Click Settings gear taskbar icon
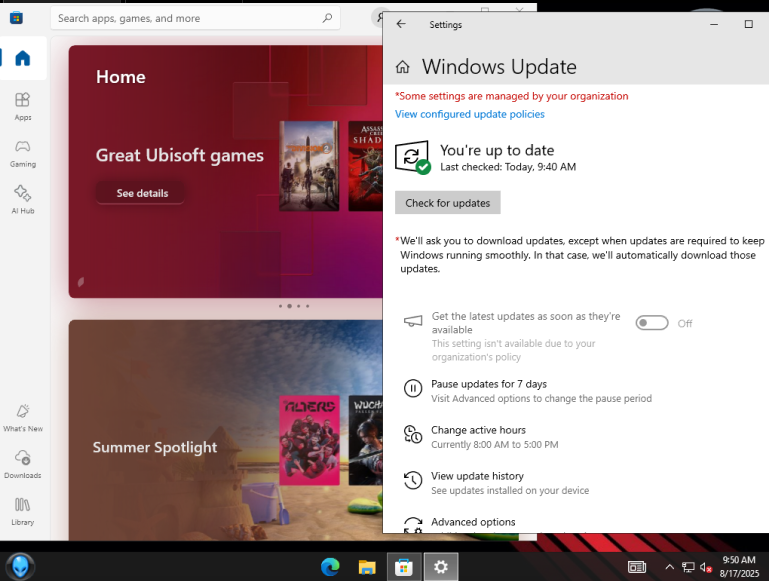 click(441, 567)
